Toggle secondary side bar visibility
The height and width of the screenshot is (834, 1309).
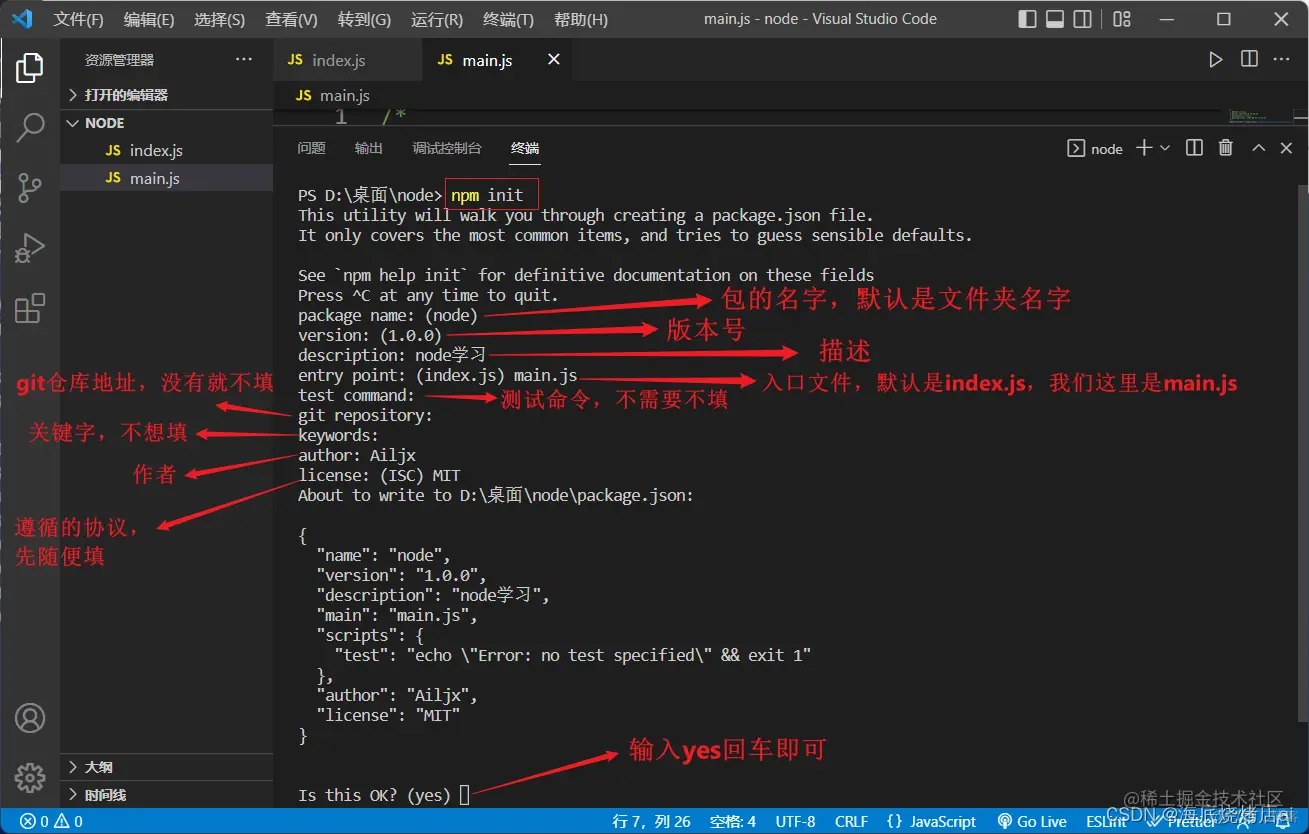[1082, 19]
